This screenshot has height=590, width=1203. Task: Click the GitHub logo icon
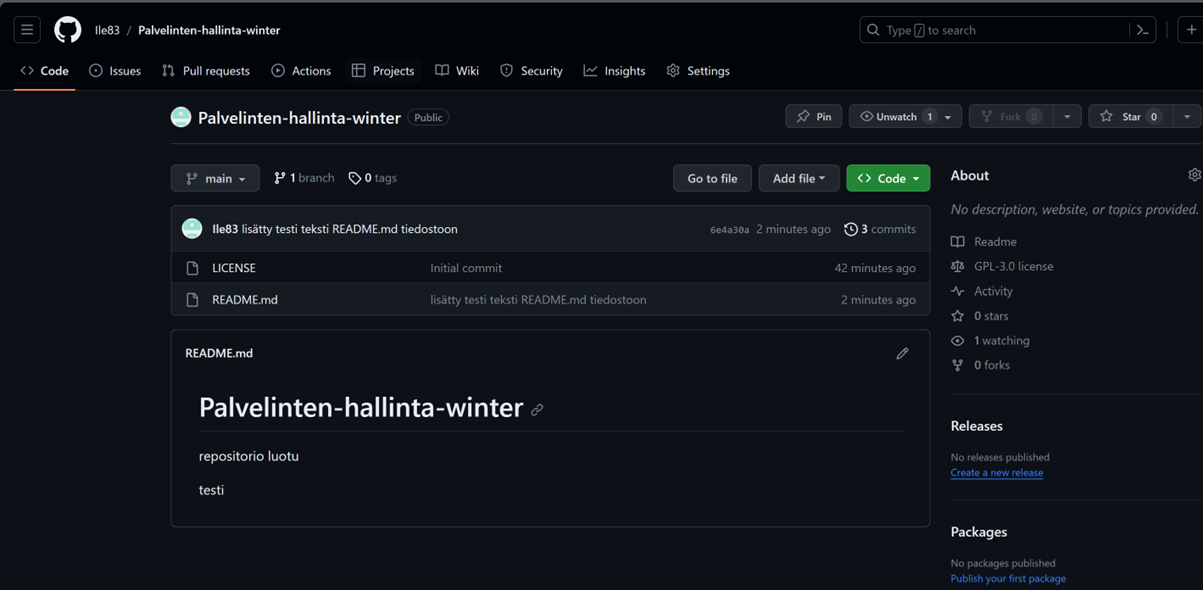click(x=68, y=30)
